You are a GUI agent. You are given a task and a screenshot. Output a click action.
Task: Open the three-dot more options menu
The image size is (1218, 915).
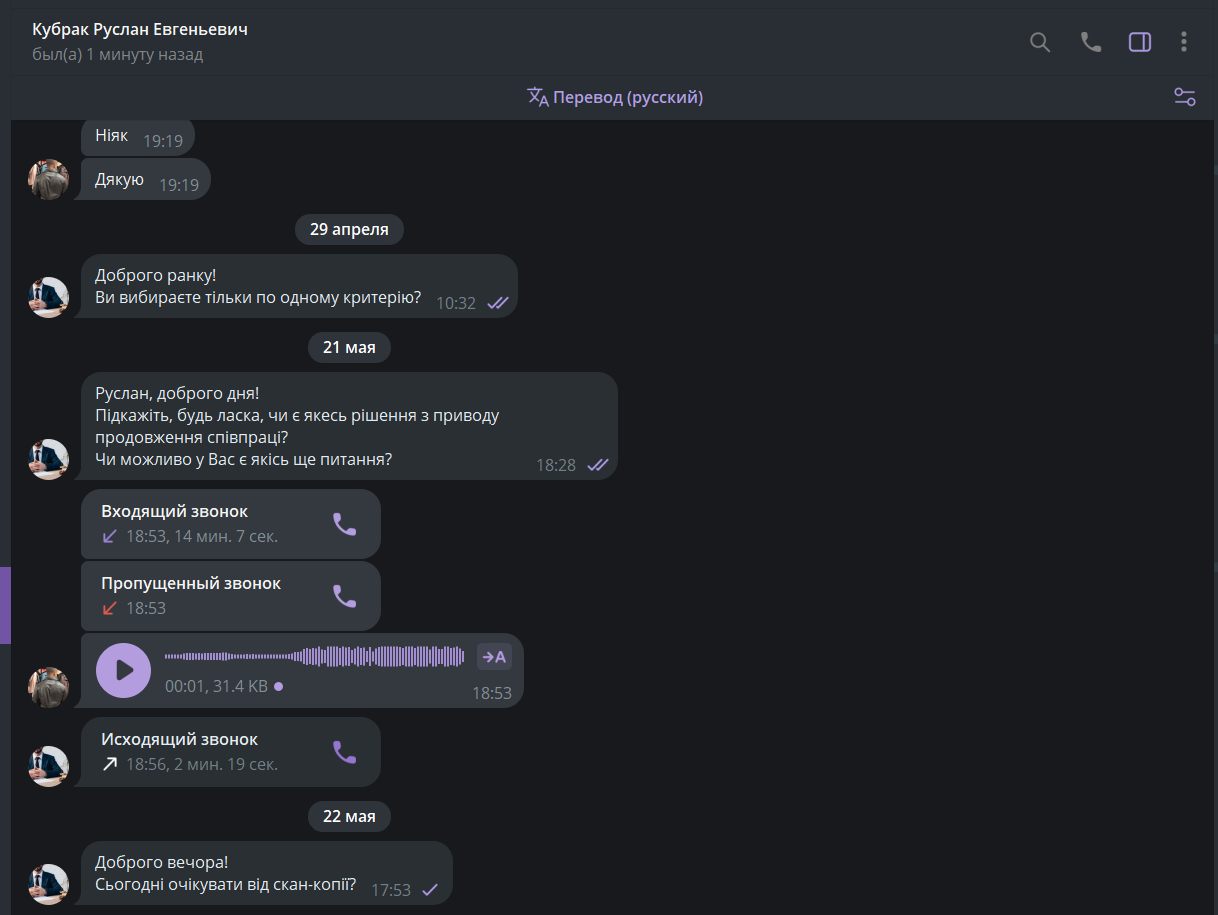[1184, 42]
